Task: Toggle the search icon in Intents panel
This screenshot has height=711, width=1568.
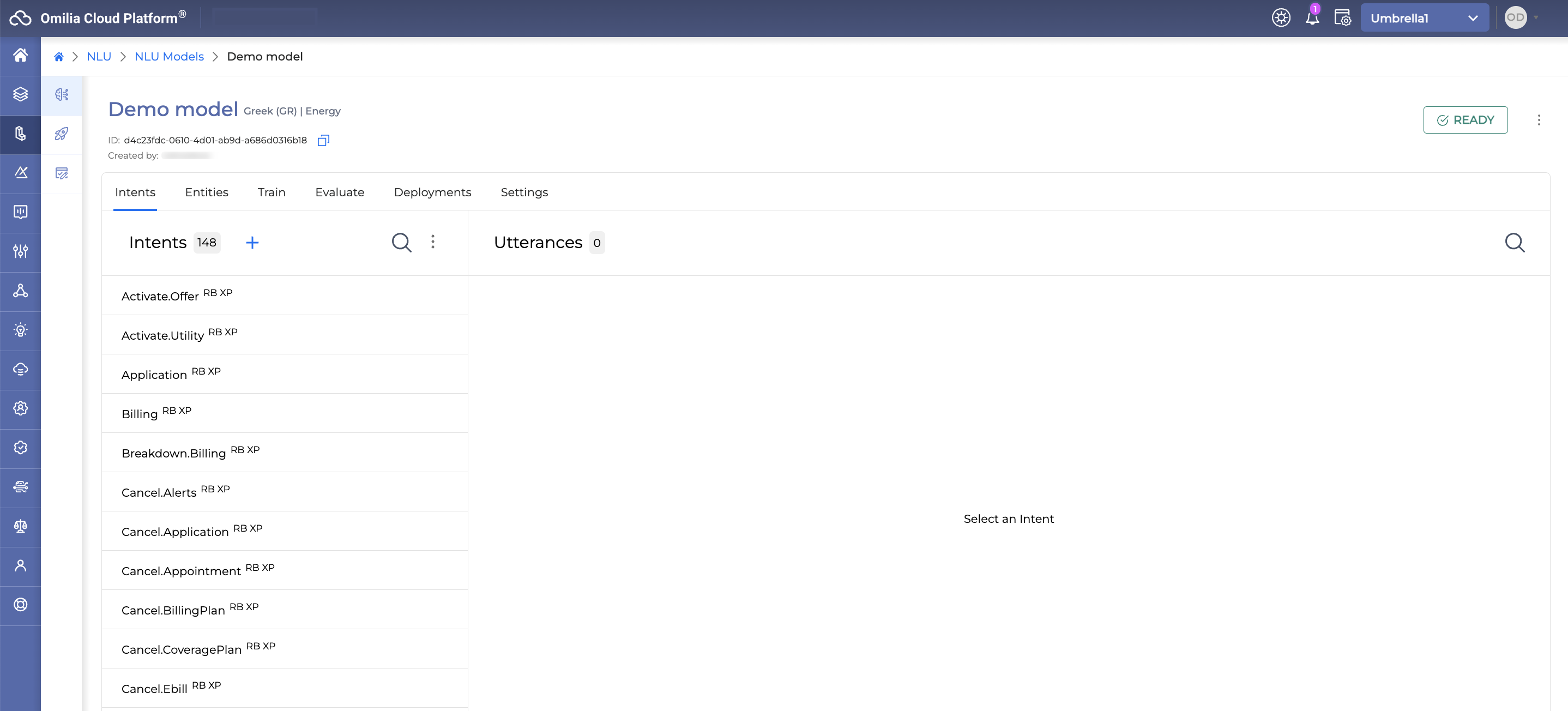Action: 402,243
